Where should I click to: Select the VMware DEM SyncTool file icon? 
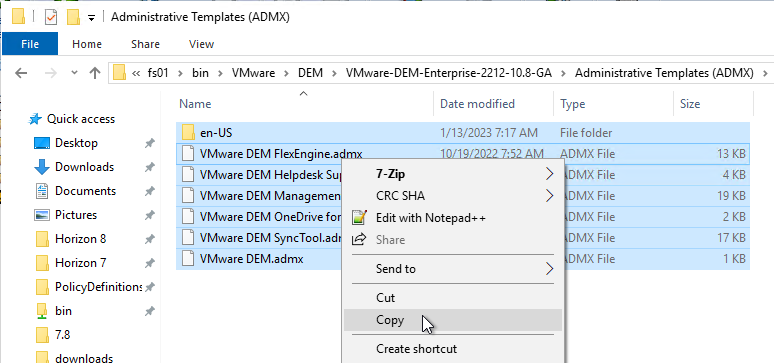tap(188, 238)
